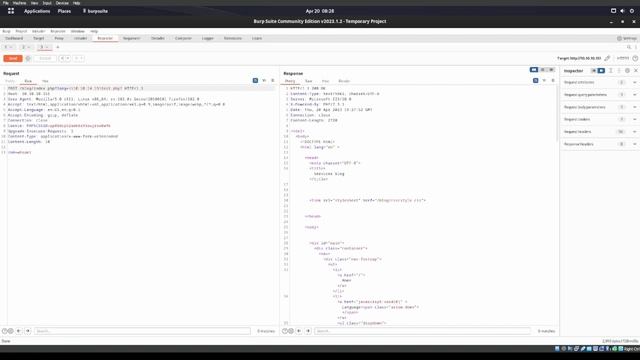Open the Project menu
Image resolution: width=640 pixels, height=360 pixels.
(x=21, y=31)
